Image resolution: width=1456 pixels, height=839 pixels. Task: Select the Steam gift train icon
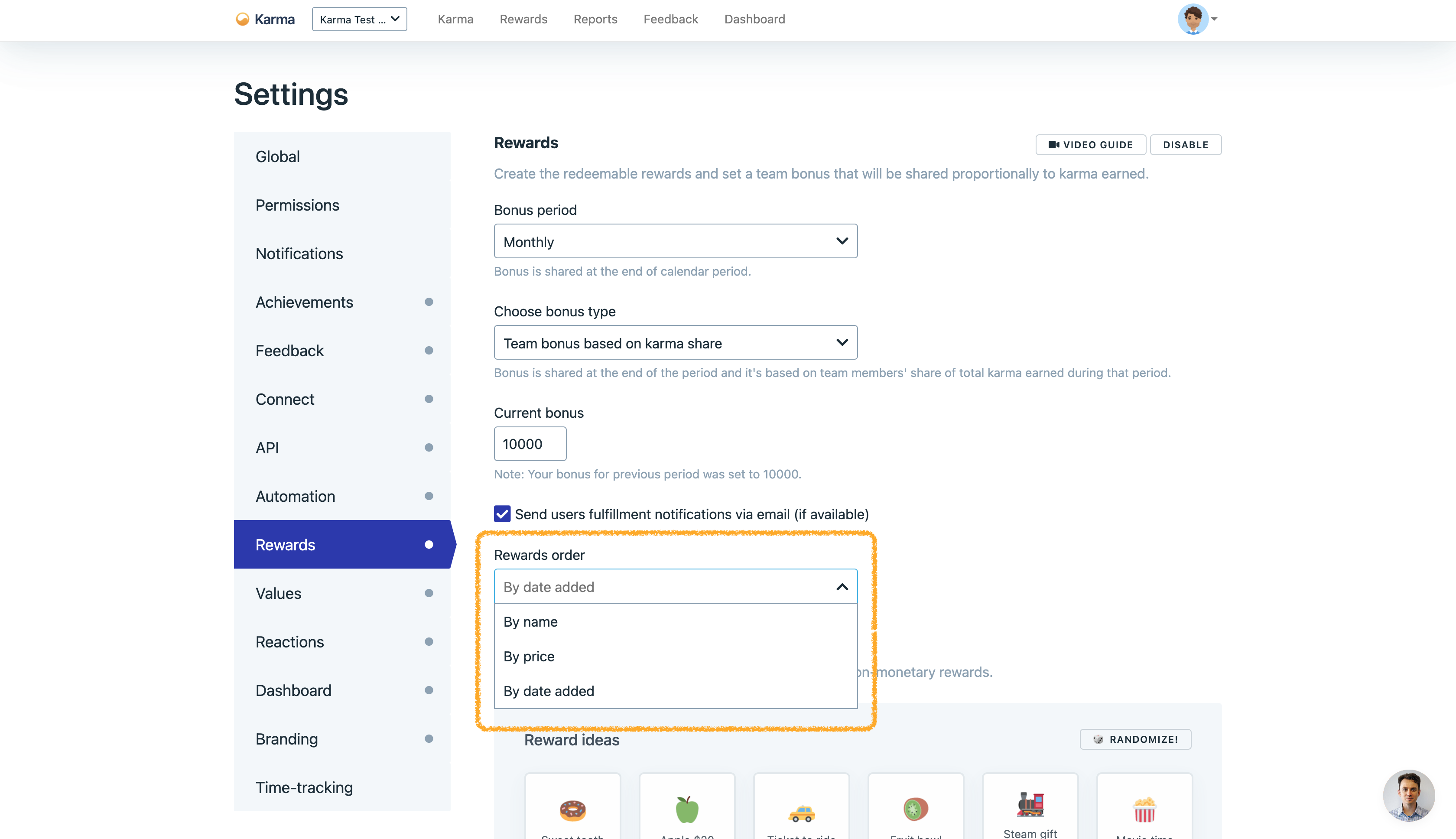1030,804
